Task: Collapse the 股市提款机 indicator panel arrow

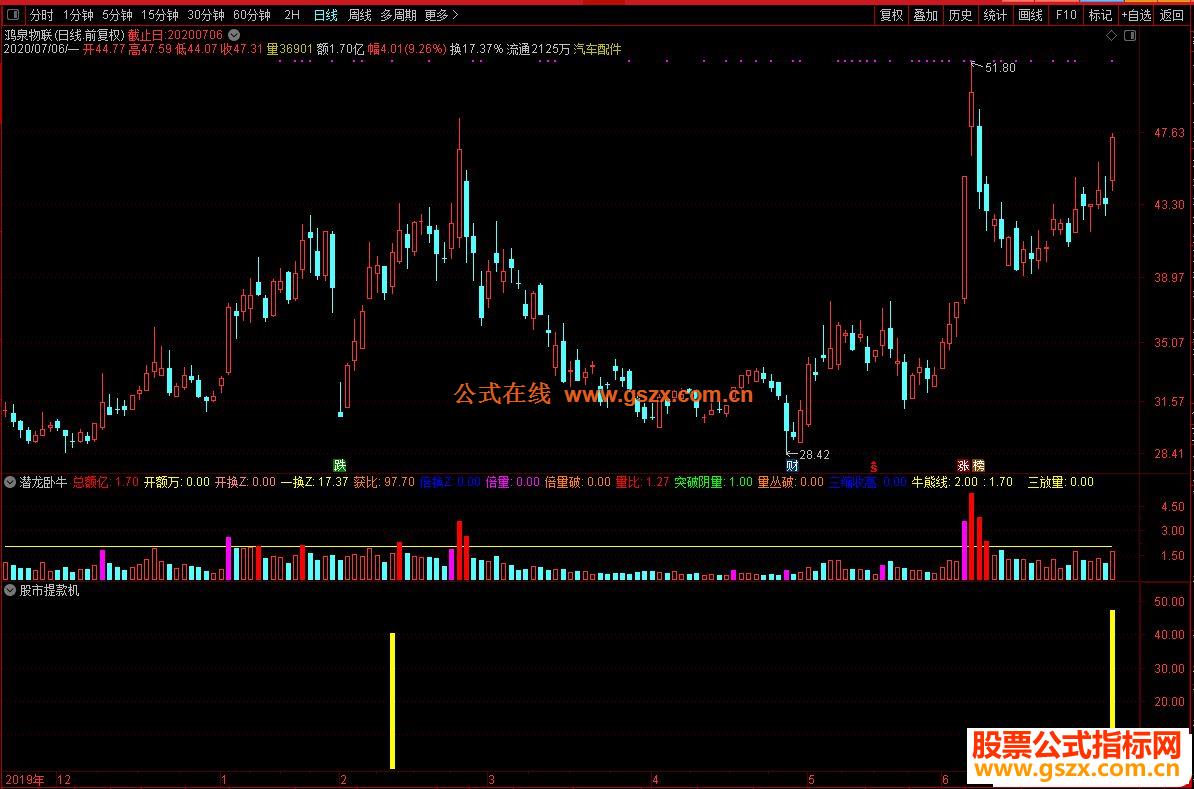Action: tap(11, 590)
